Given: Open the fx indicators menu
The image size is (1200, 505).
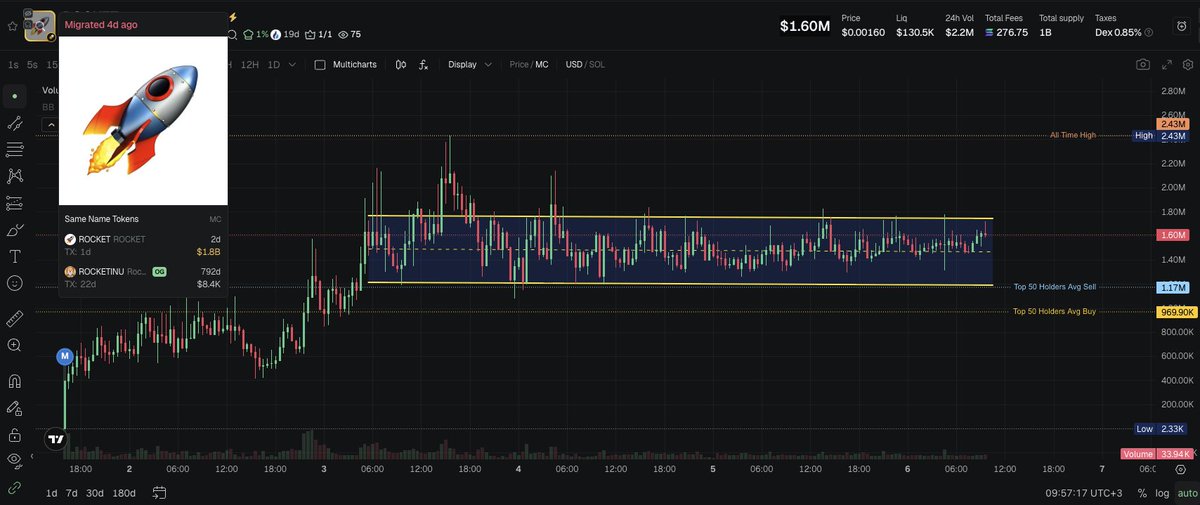Looking at the screenshot, I should [x=423, y=64].
